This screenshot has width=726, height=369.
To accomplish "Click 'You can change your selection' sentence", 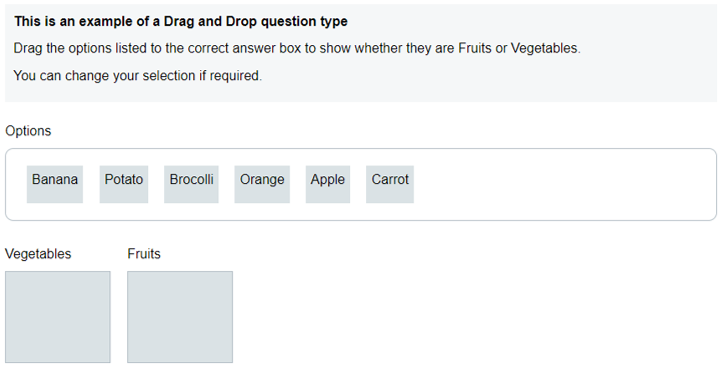I will point(105,75).
